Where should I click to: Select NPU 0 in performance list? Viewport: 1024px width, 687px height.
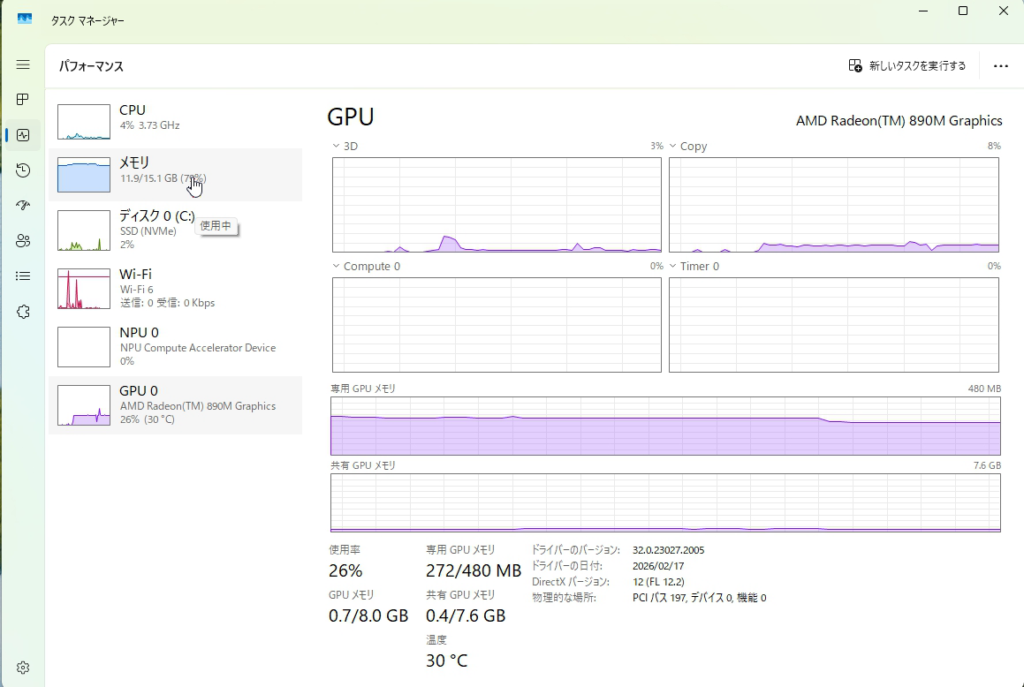pos(175,346)
